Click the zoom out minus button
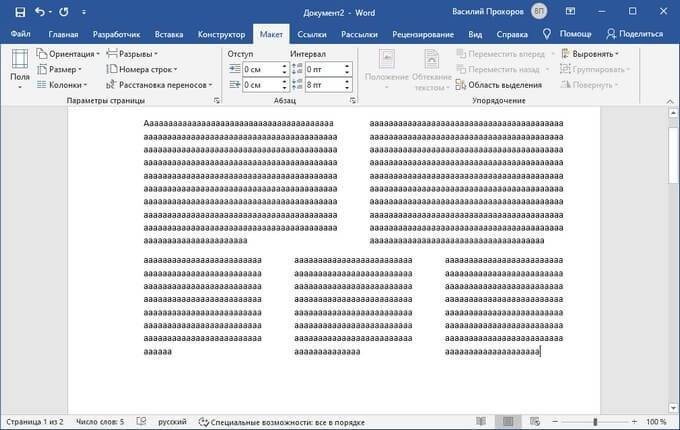 point(555,421)
